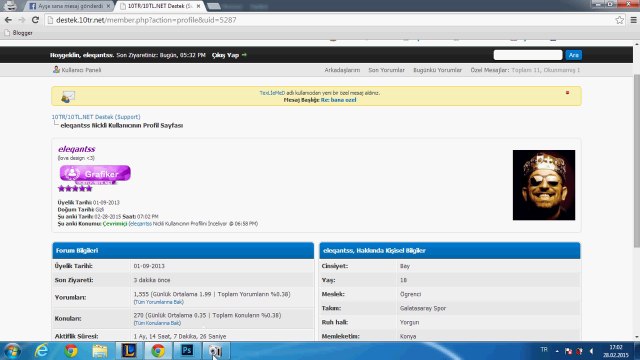Click Galatasaray Spor team value
The height and width of the screenshot is (360, 640).
coord(423,308)
